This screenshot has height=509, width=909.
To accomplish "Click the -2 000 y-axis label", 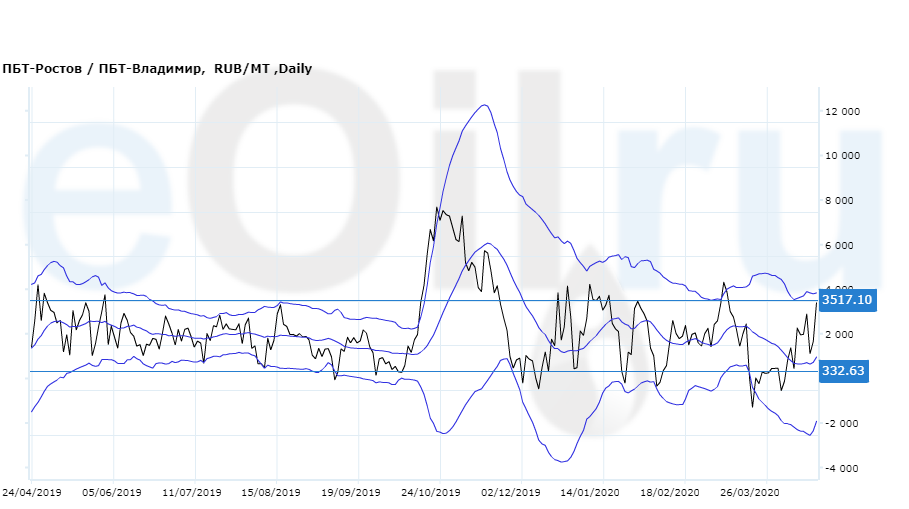I will pyautogui.click(x=842, y=424).
